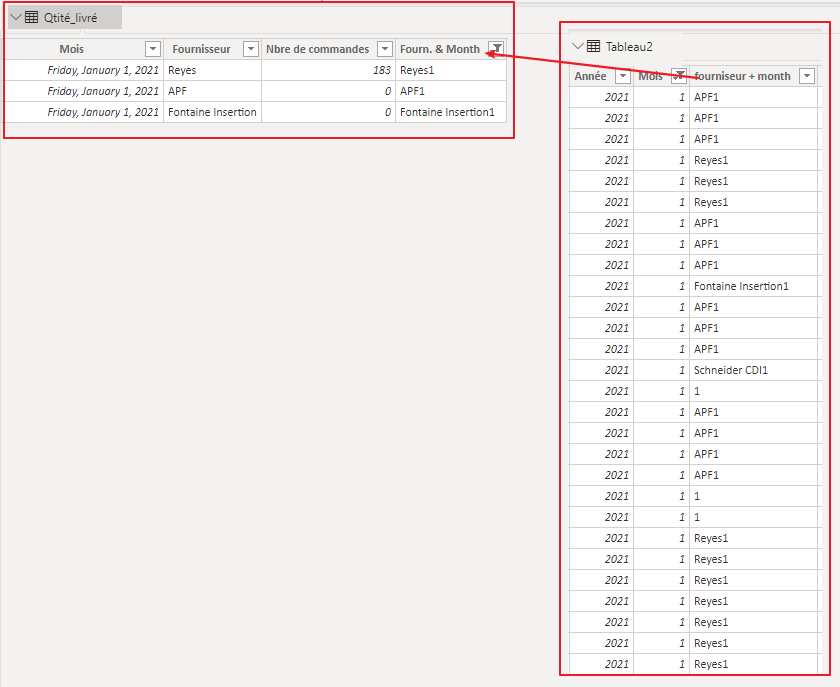Click the Fontaine Insertion supplier cell

[x=213, y=112]
